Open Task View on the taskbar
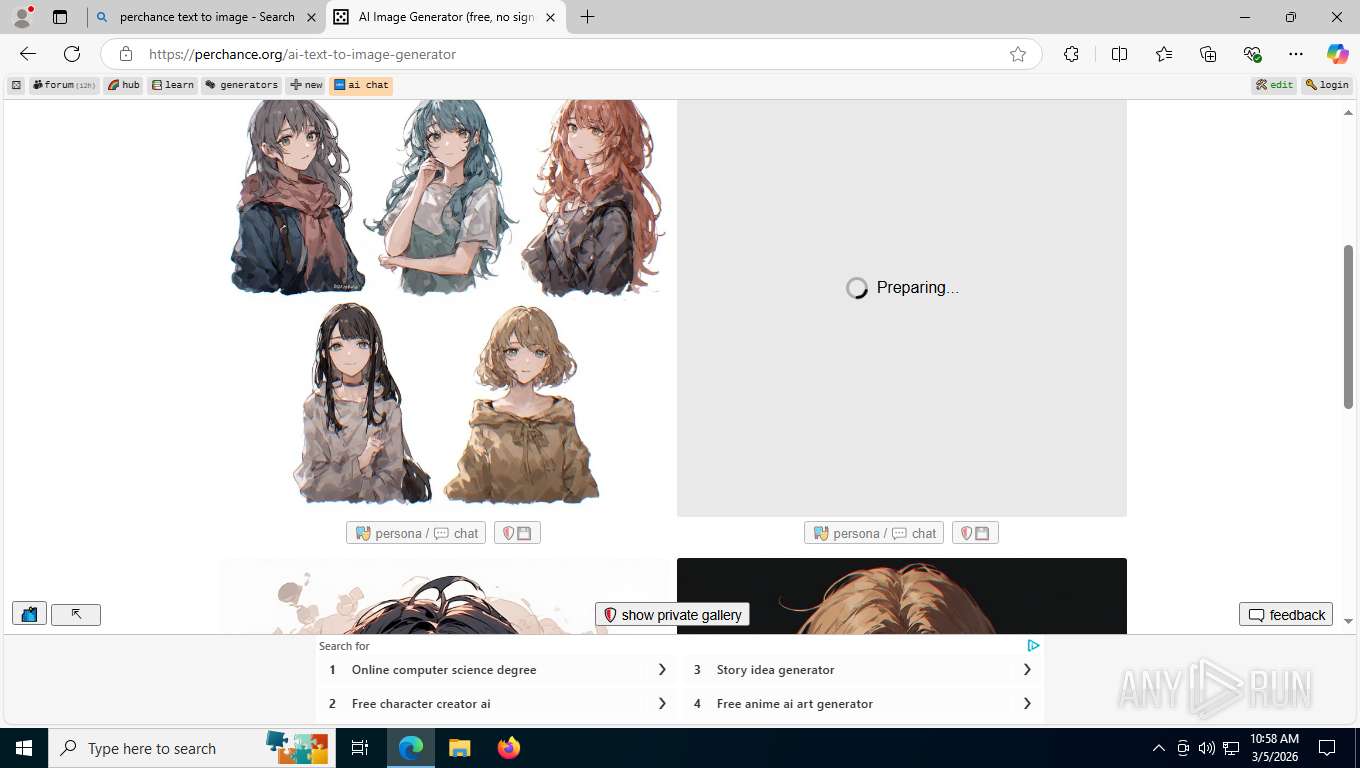Screen dimensions: 1360x768 coord(360,748)
